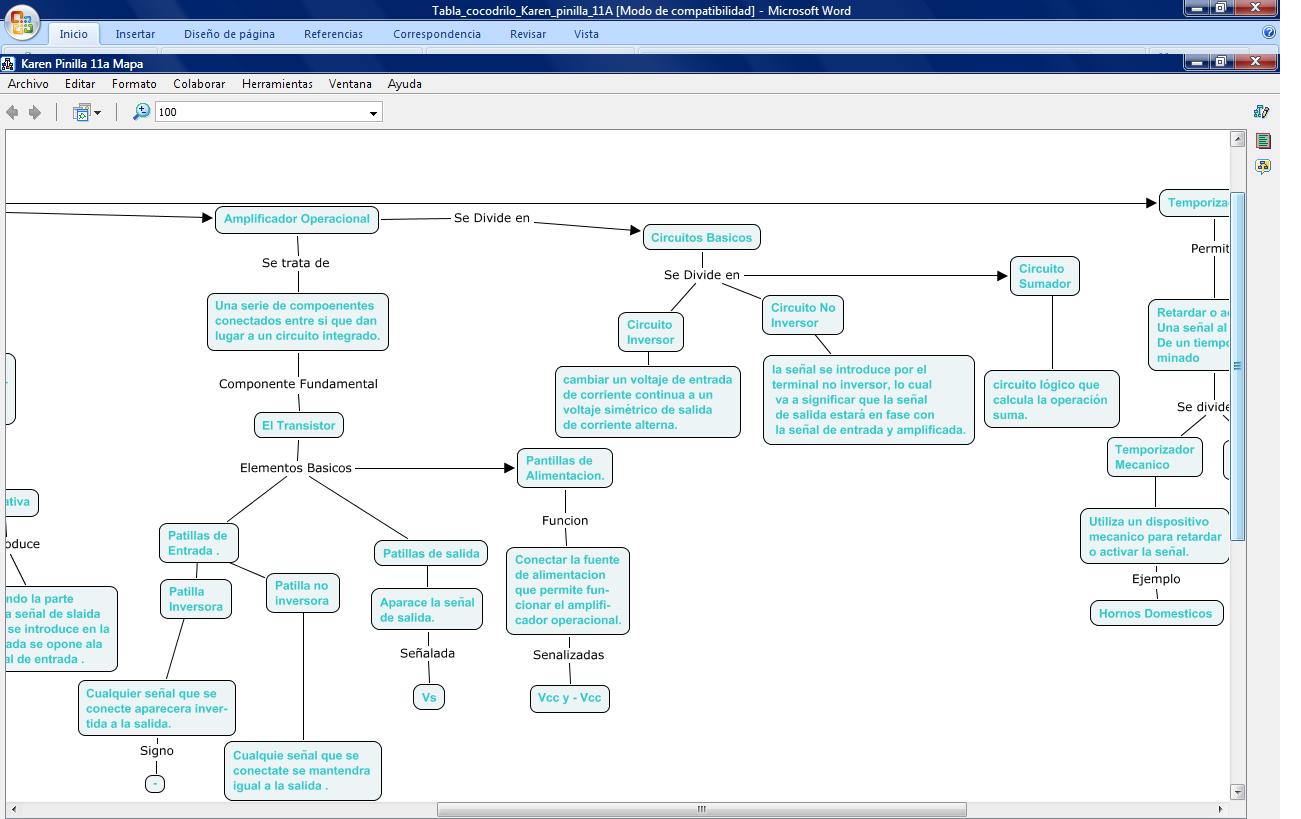Open the Herramientas menu
Image resolution: width=1301 pixels, height=819 pixels.
coord(277,84)
